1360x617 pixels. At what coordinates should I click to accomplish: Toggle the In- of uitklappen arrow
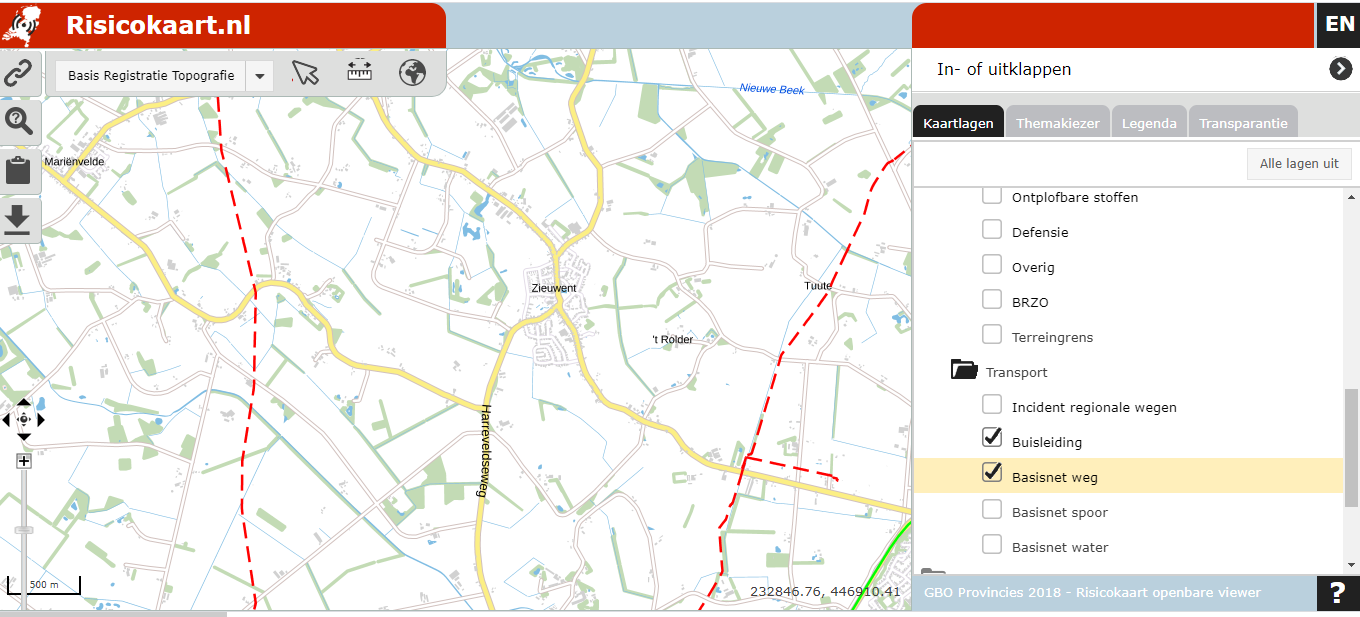(x=1340, y=69)
